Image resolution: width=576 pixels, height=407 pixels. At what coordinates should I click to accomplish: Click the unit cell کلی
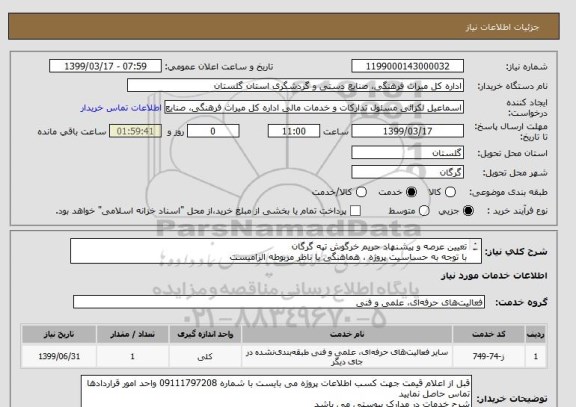pos(205,356)
